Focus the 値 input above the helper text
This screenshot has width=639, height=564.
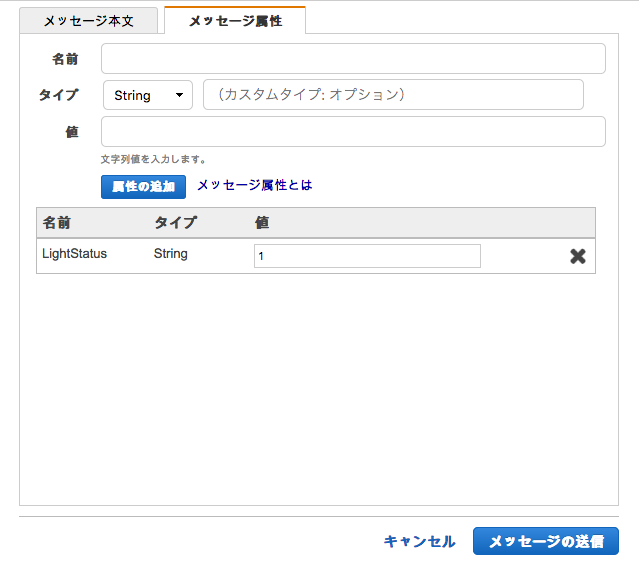[353, 132]
